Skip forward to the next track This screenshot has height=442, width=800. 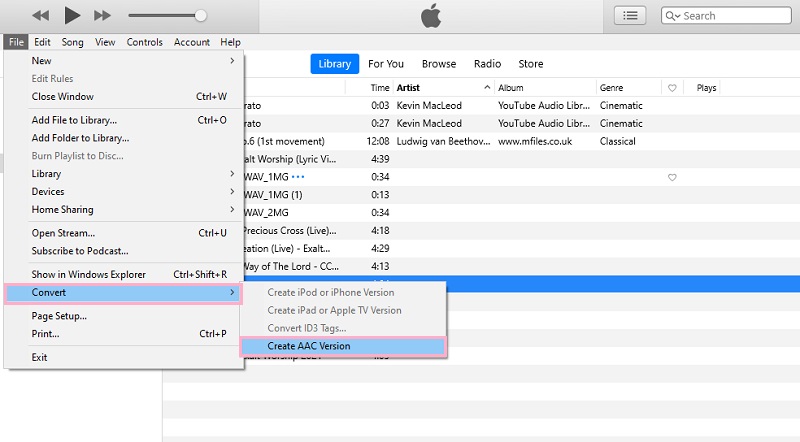click(x=102, y=16)
